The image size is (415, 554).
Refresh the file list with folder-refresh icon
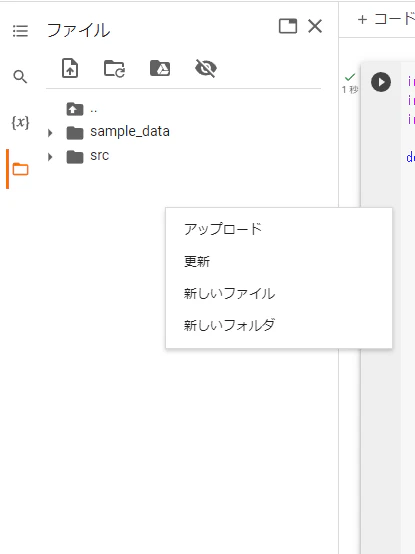tap(114, 68)
